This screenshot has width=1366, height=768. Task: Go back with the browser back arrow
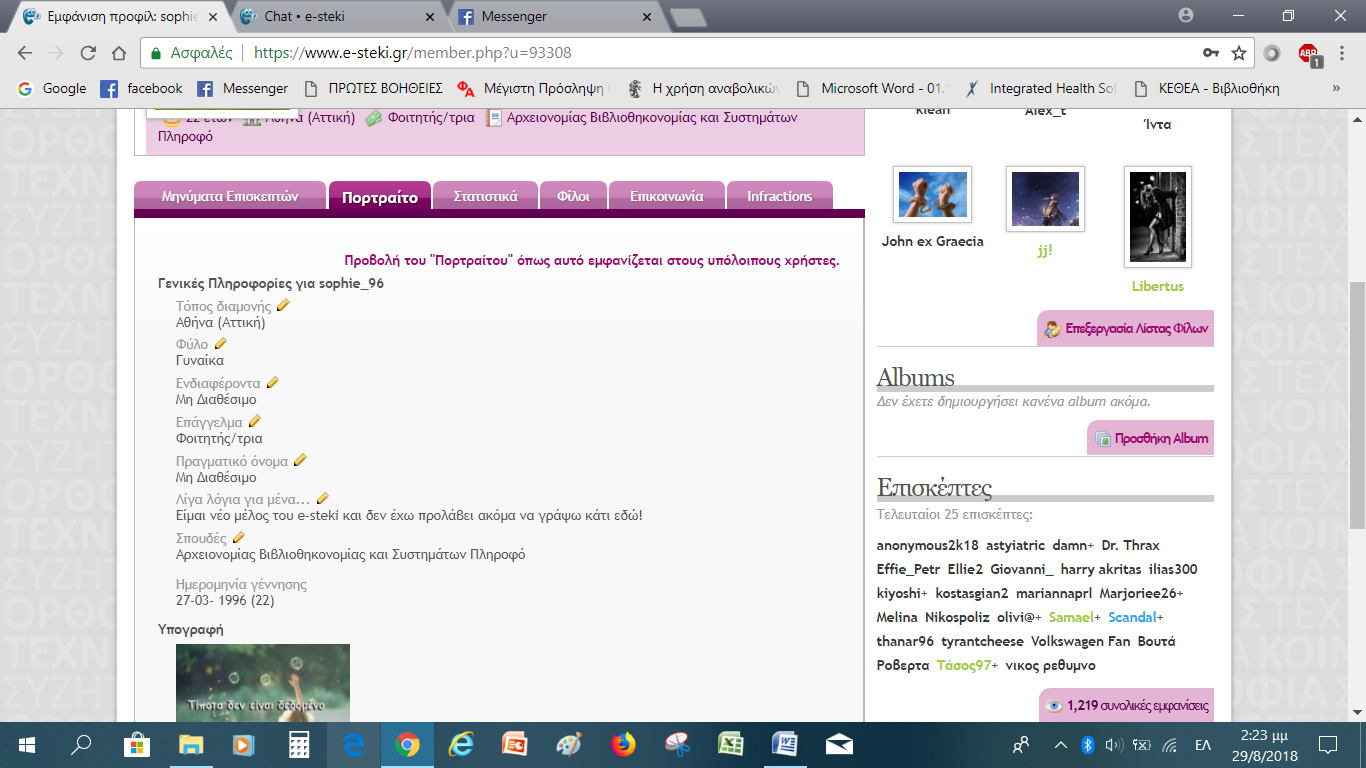(x=25, y=53)
